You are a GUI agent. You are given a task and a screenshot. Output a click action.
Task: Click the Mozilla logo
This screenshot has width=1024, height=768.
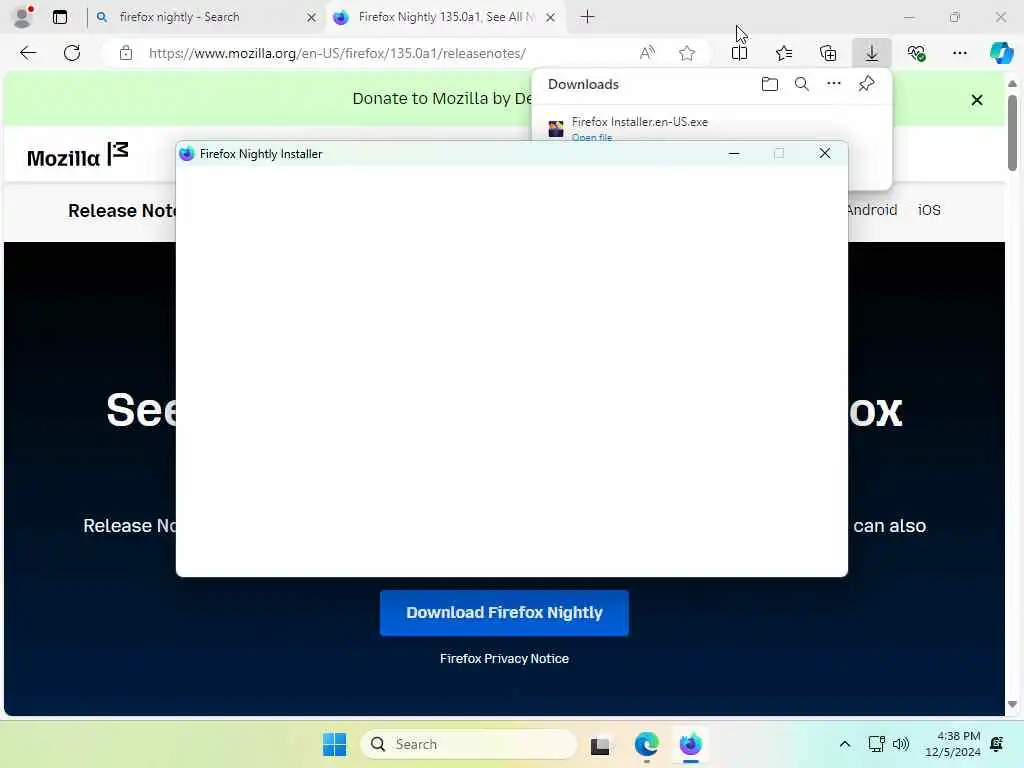tap(78, 155)
